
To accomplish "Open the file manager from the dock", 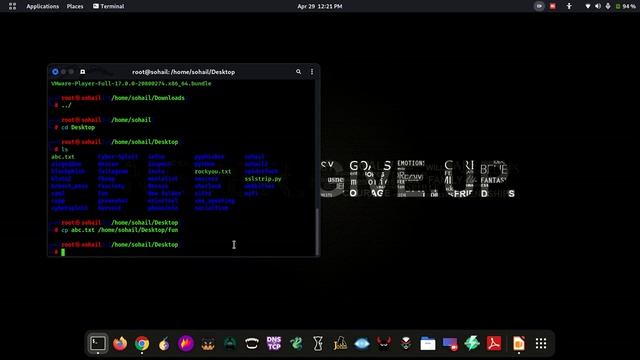I will [428, 344].
